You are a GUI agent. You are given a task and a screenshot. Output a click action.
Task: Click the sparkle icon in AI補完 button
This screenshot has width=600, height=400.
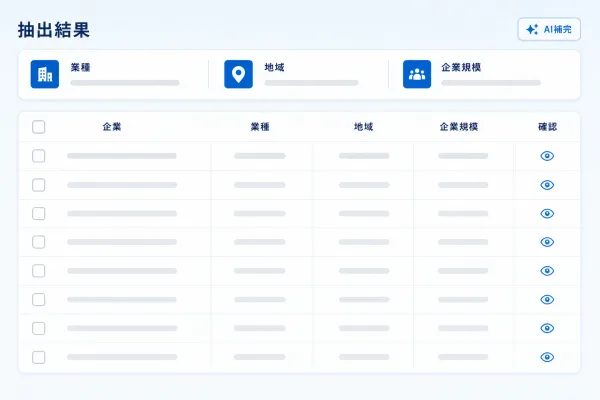532,29
